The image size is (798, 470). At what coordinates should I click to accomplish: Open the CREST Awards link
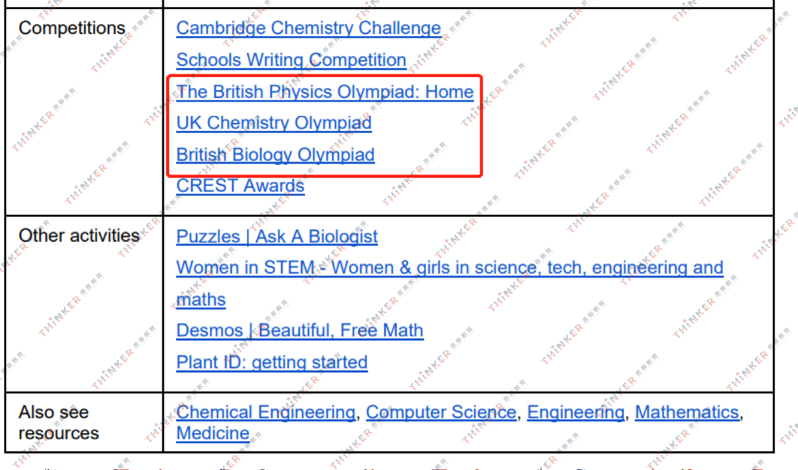click(x=240, y=186)
